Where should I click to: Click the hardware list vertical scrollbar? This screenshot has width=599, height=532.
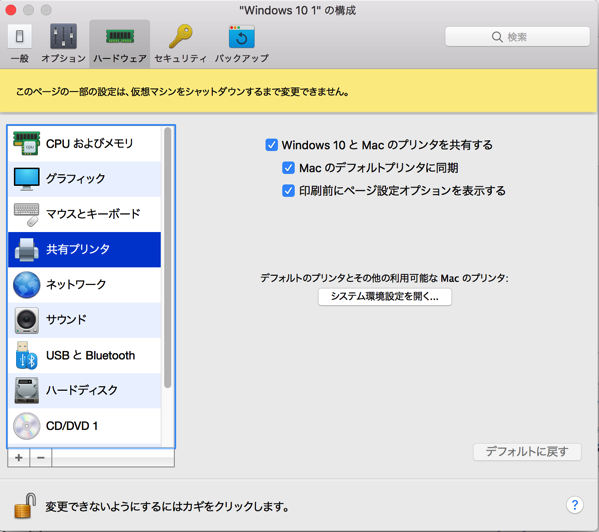click(x=167, y=258)
